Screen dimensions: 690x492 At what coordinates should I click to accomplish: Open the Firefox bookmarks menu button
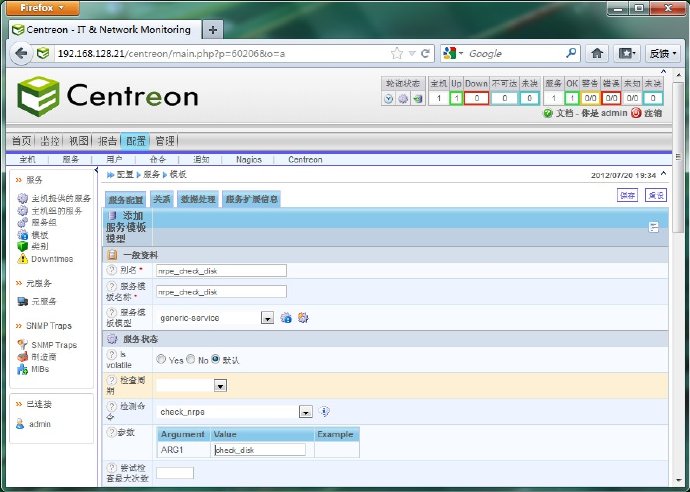(627, 53)
